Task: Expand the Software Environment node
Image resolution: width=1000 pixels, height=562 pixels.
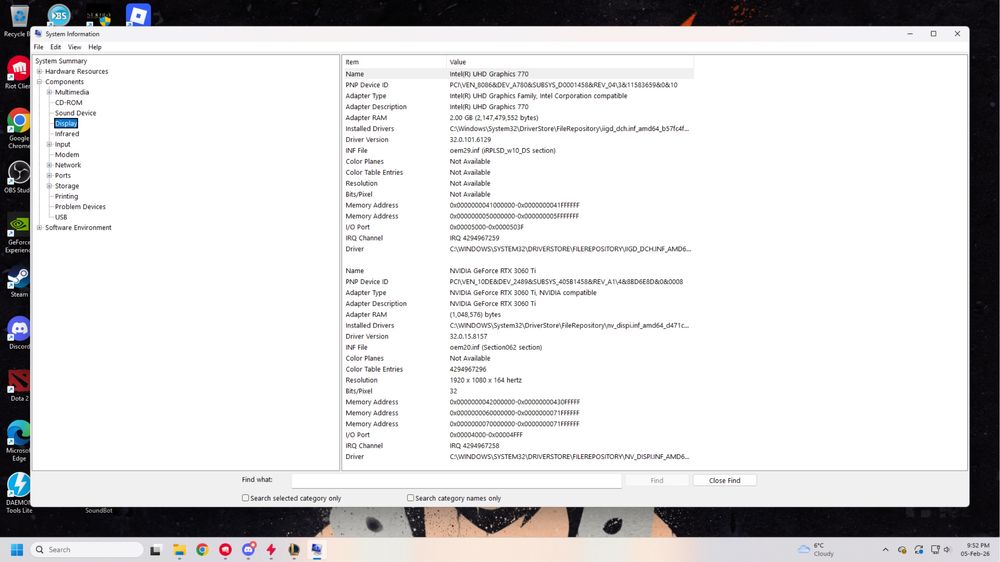Action: tap(40, 227)
